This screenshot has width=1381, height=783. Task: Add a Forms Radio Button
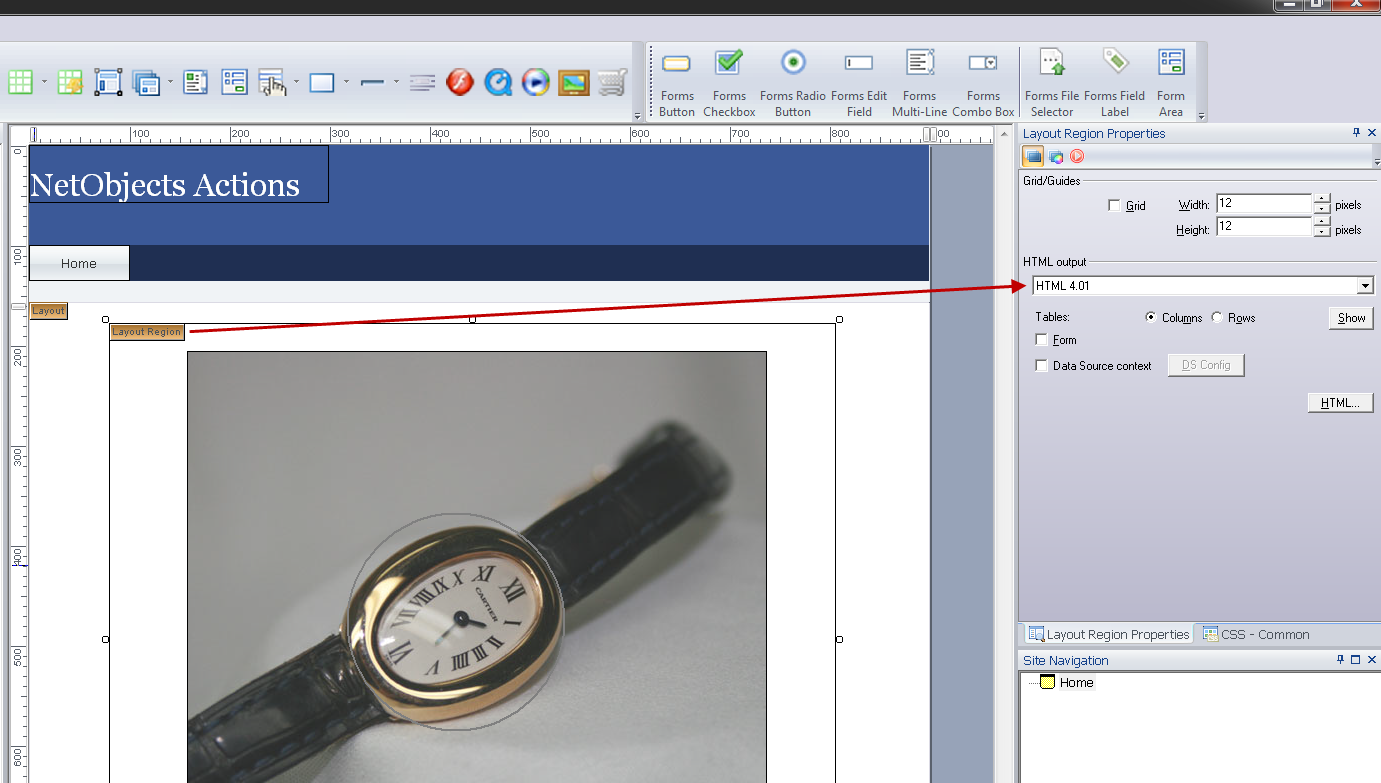793,84
